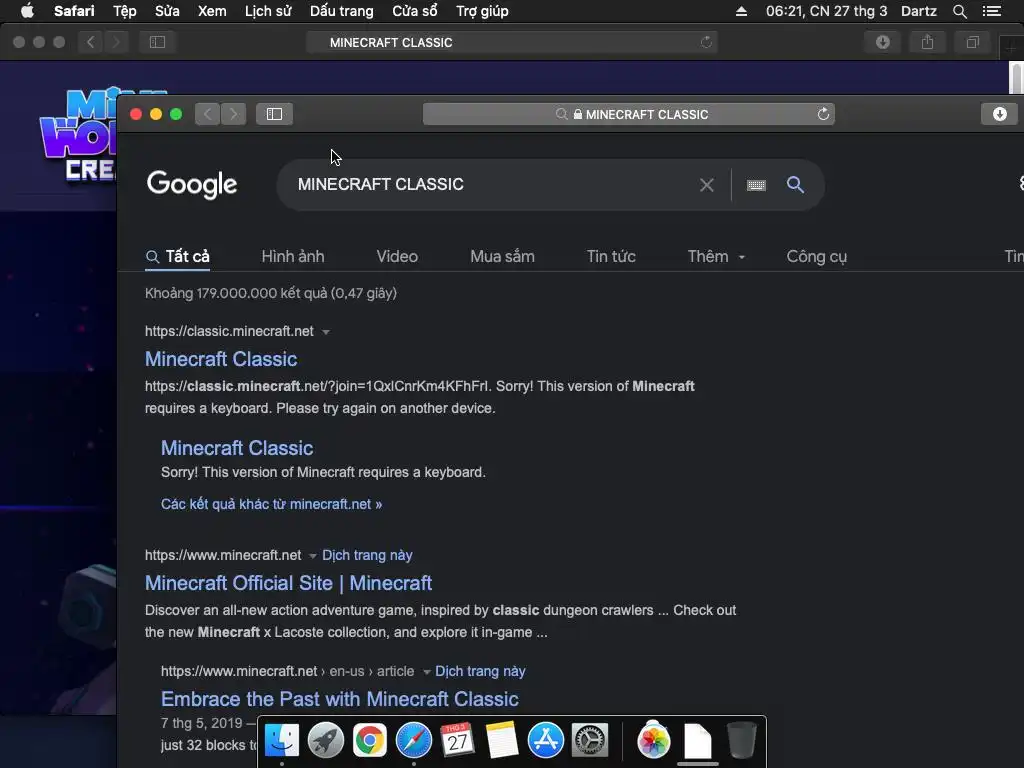Open Finder from the Dock
This screenshot has width=1024, height=768.
281,741
